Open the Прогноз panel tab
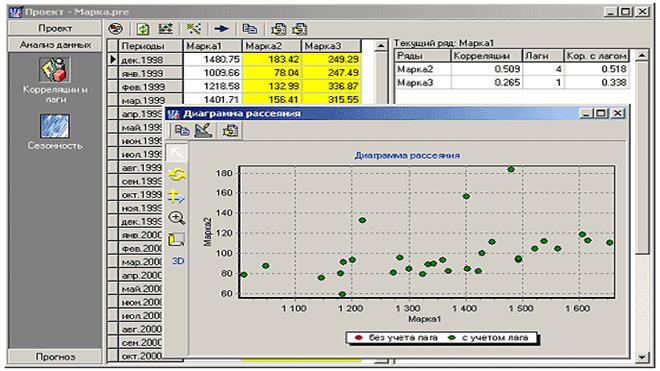The height and width of the screenshot is (371, 660). pyautogui.click(x=55, y=356)
